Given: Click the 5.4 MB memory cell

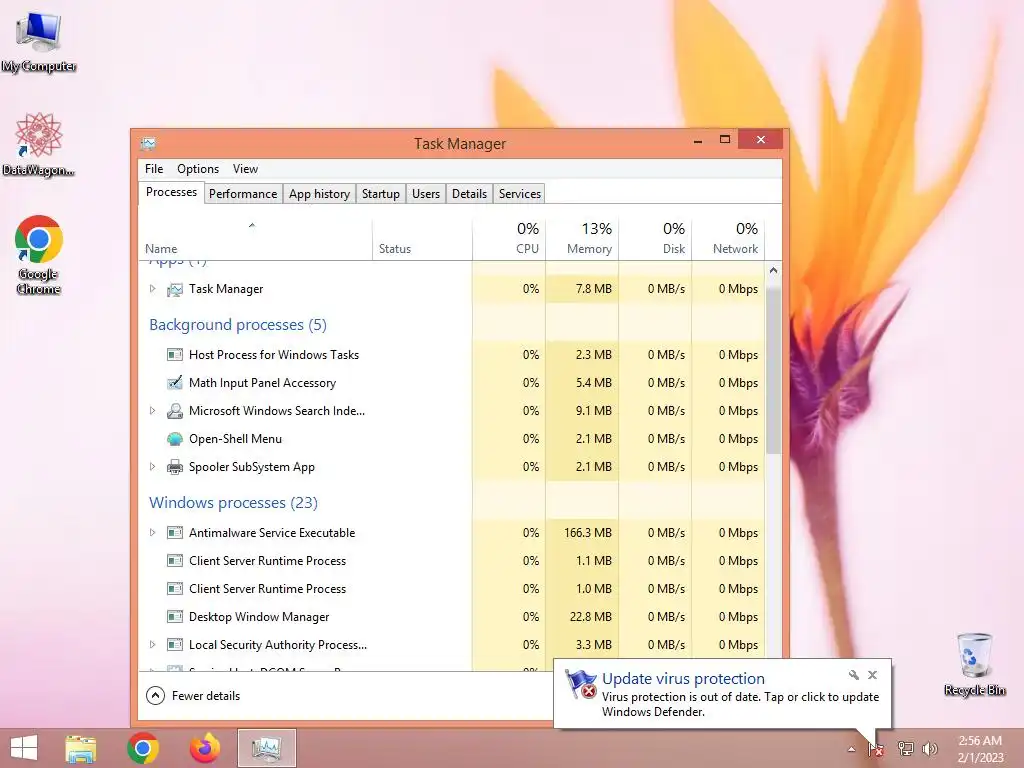Looking at the screenshot, I should [x=582, y=383].
